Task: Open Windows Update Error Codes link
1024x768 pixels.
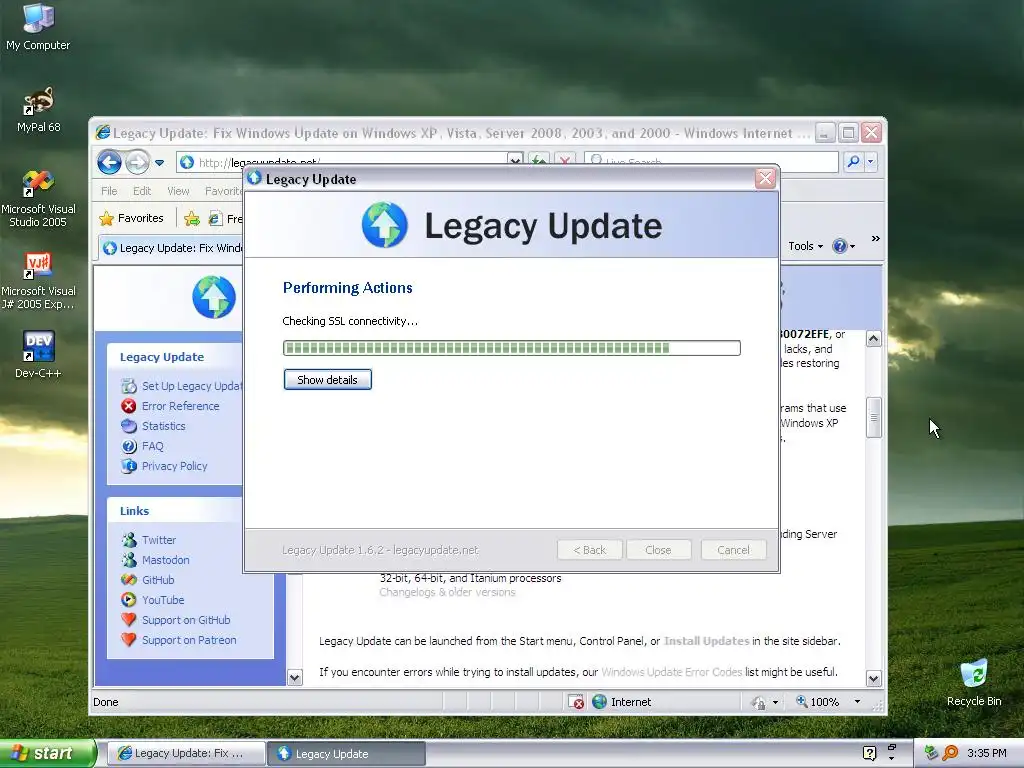Action: tap(671, 672)
